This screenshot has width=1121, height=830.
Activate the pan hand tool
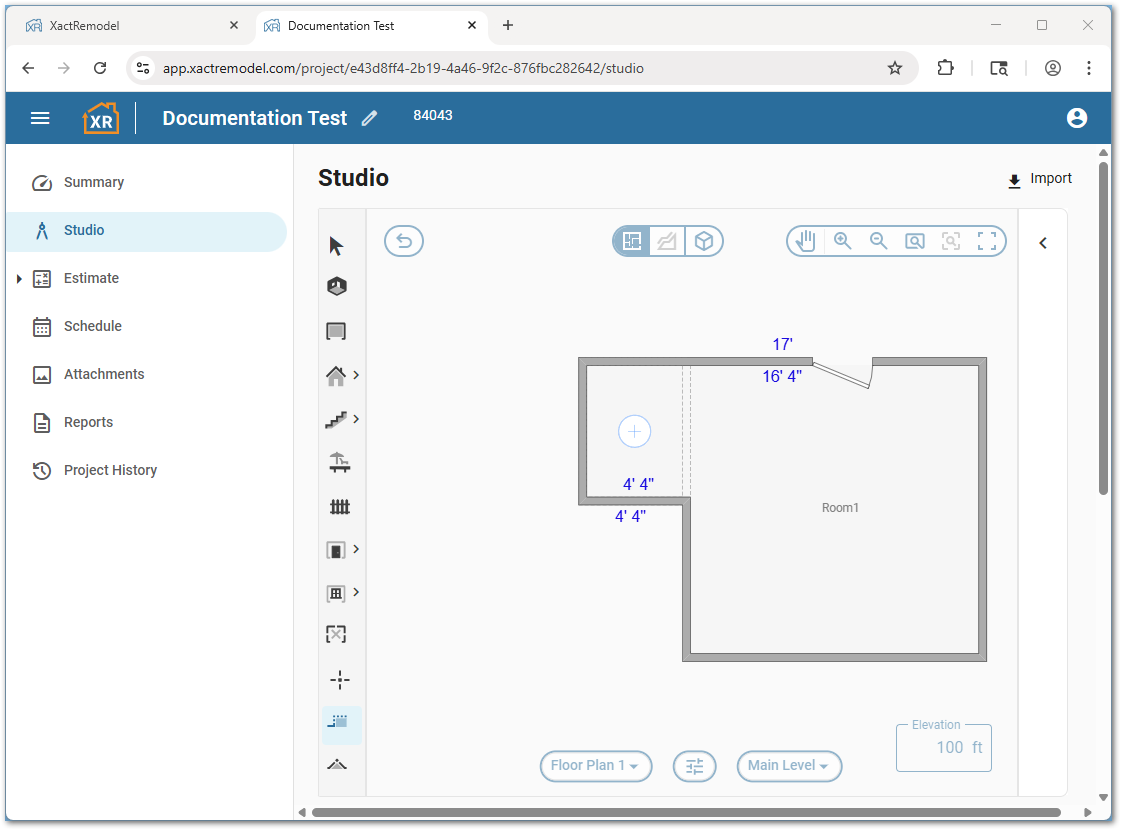click(806, 241)
